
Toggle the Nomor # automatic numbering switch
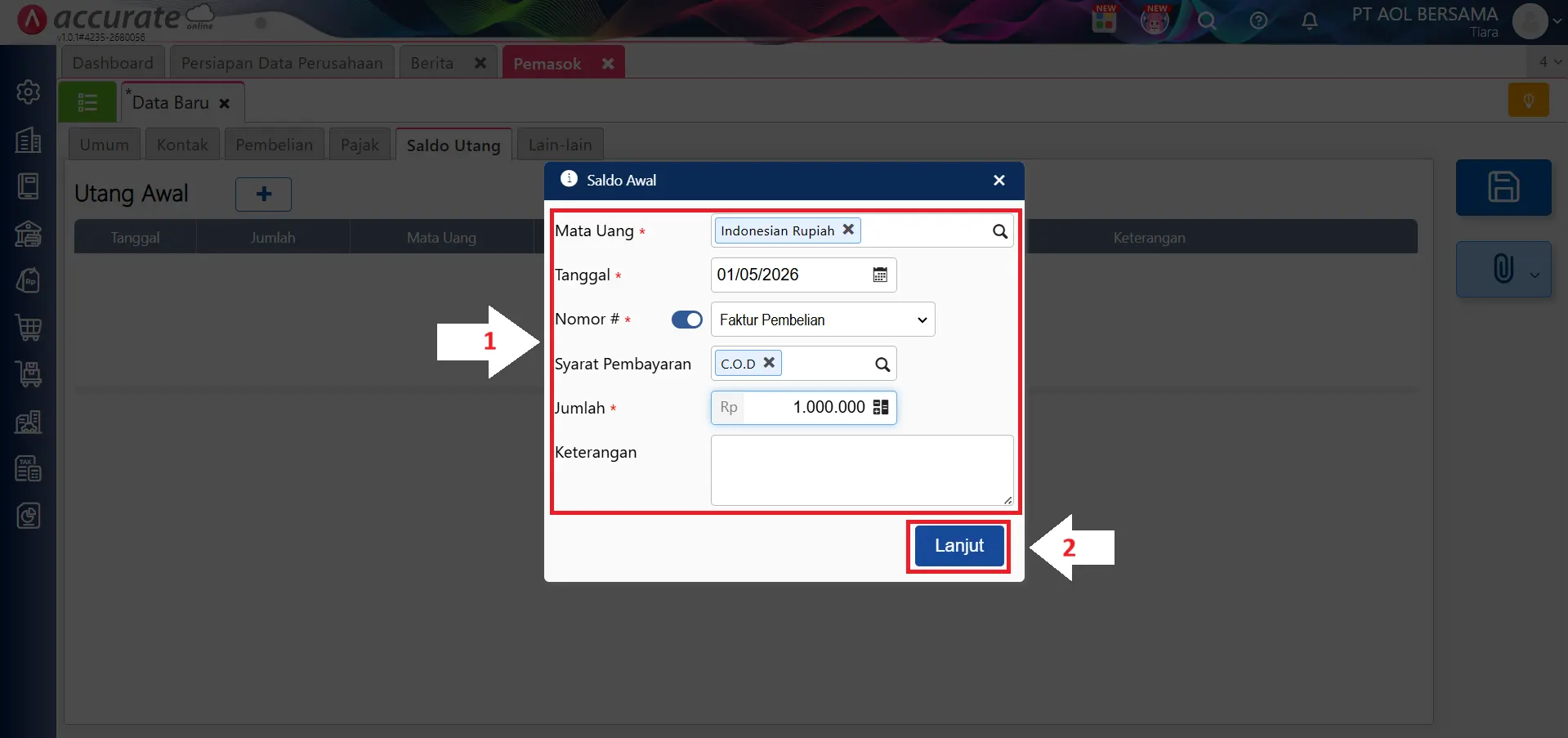pyautogui.click(x=686, y=320)
